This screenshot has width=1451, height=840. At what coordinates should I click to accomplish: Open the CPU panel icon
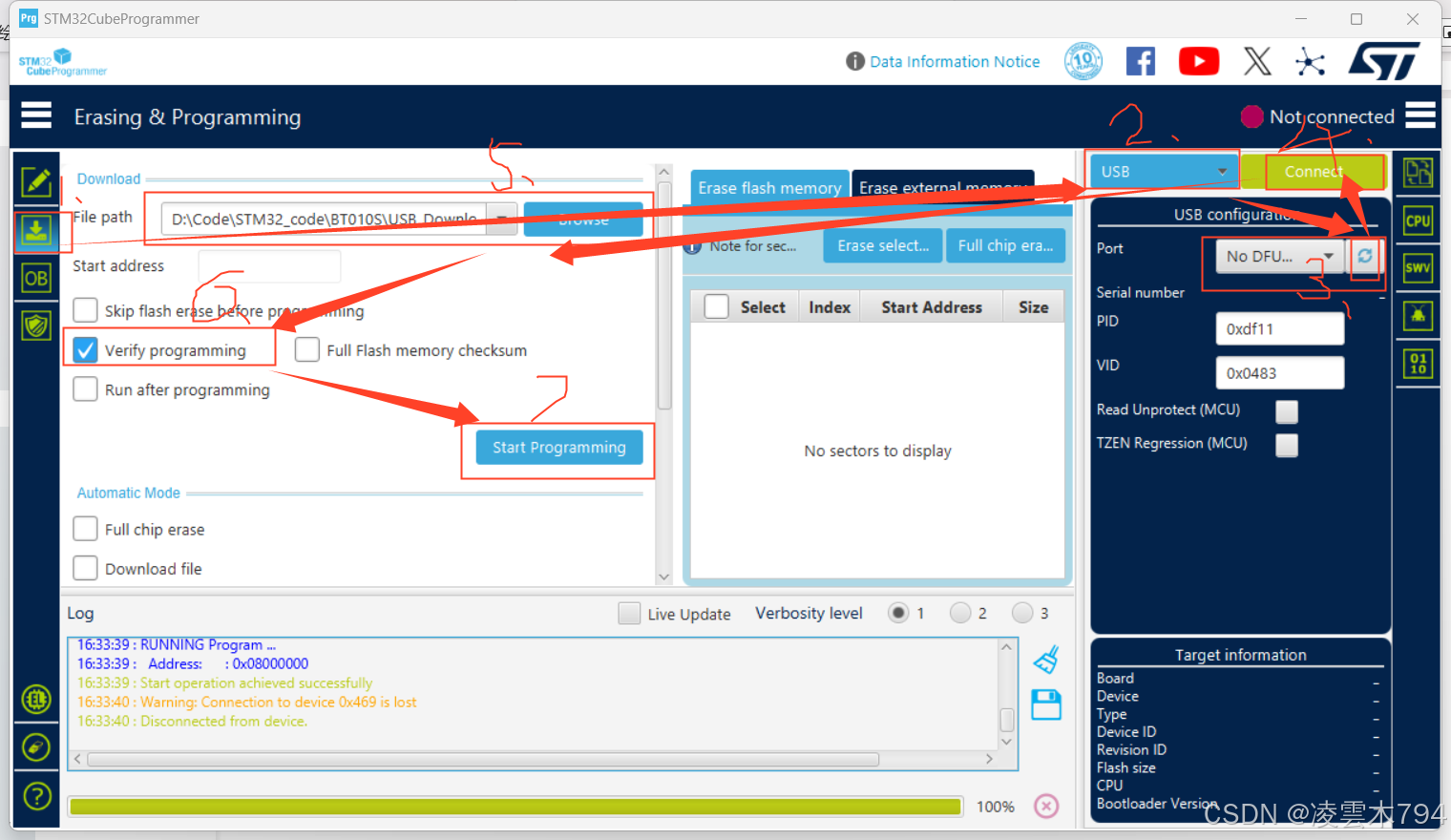[1418, 220]
